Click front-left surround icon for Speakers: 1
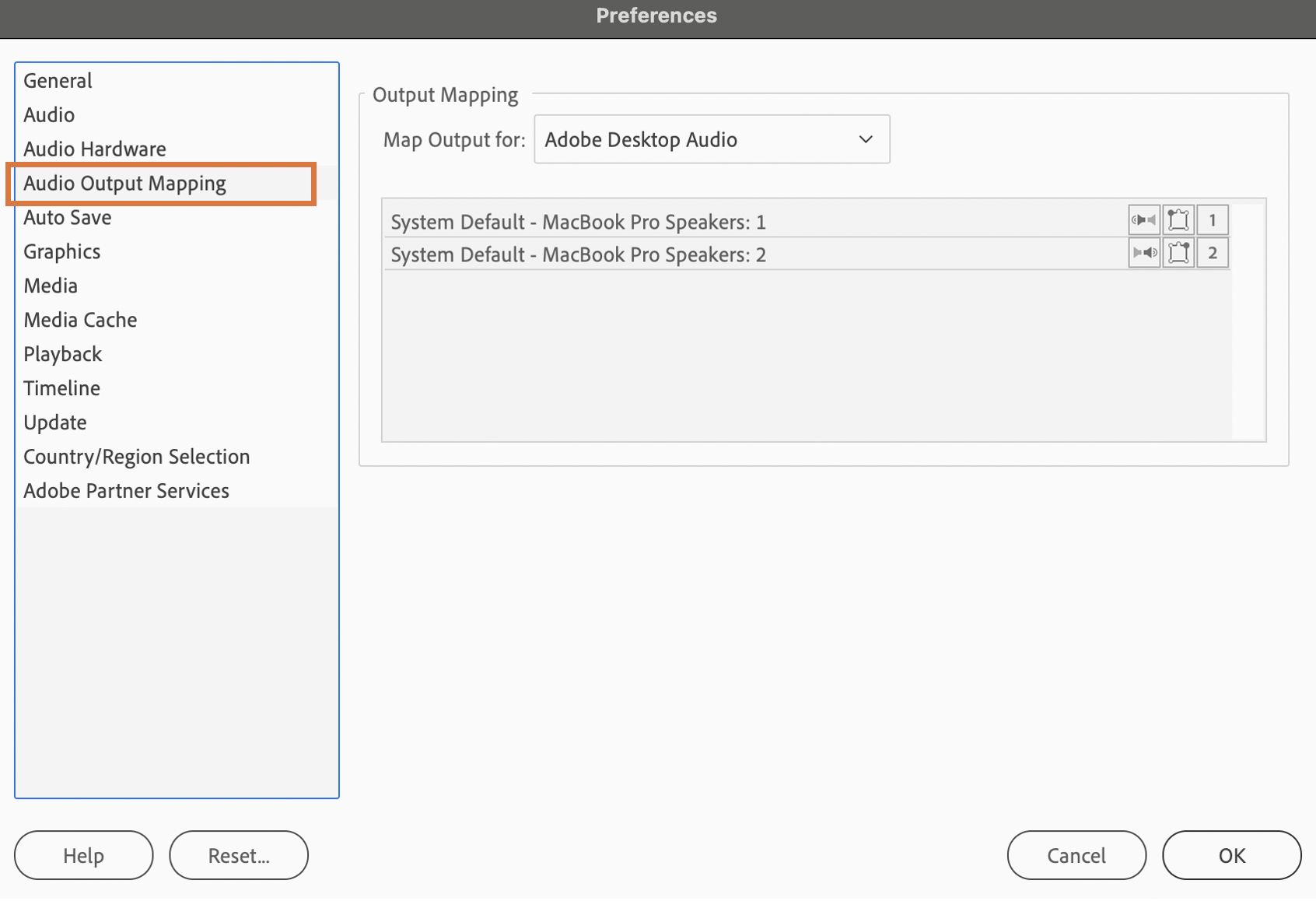Viewport: 1316px width, 901px height. pos(1178,220)
